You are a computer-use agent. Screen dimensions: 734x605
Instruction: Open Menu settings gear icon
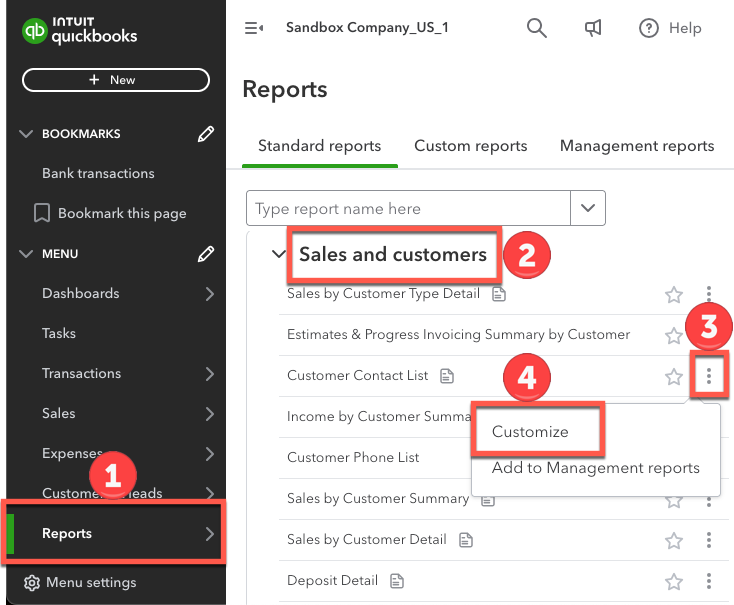coord(32,582)
